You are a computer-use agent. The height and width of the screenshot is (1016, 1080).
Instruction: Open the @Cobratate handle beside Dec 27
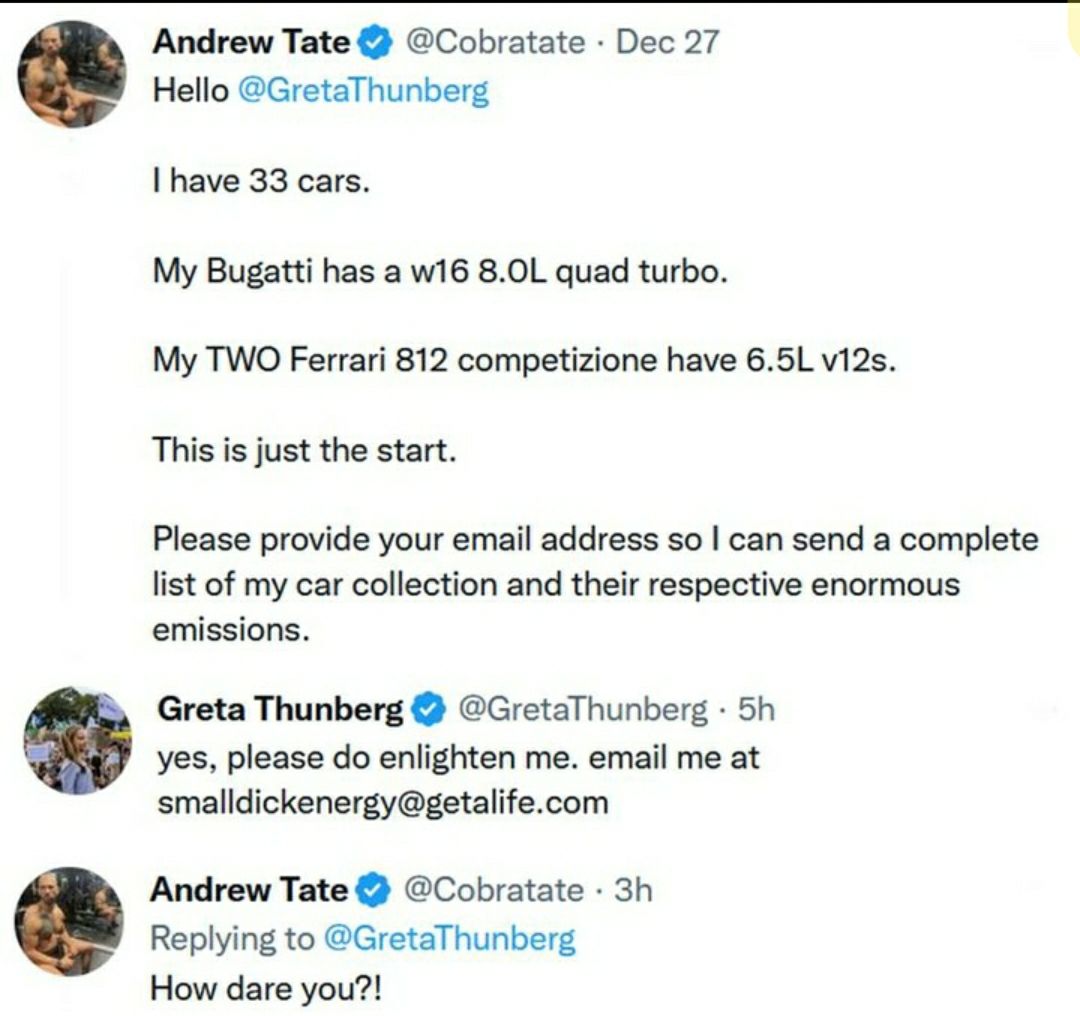point(495,43)
